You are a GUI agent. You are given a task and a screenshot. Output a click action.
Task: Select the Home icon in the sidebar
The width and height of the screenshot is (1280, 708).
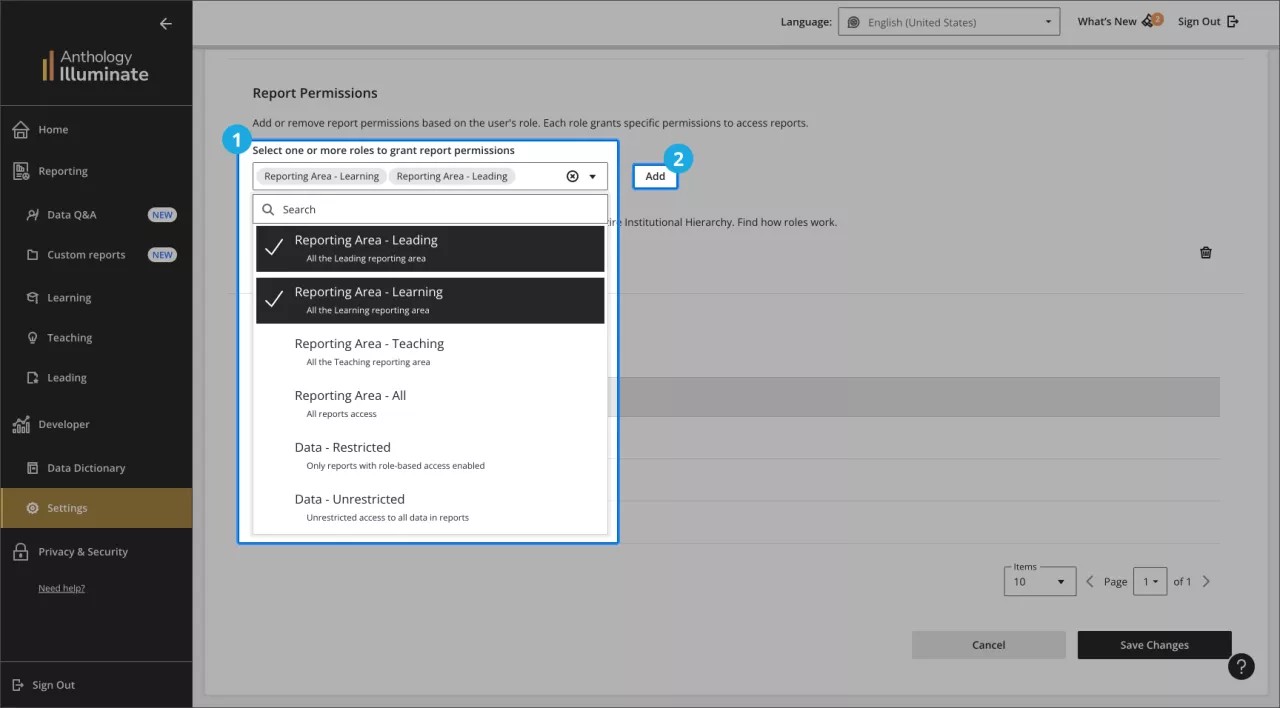click(19, 129)
